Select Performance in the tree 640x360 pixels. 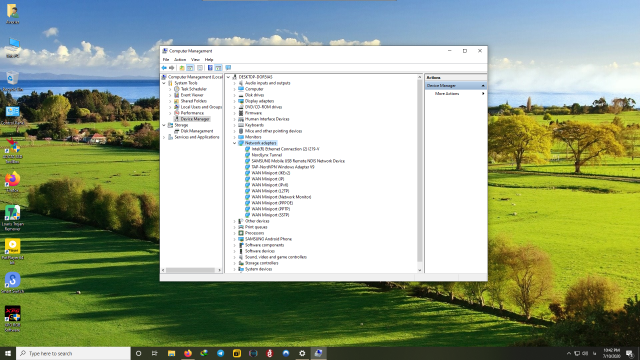(192, 113)
